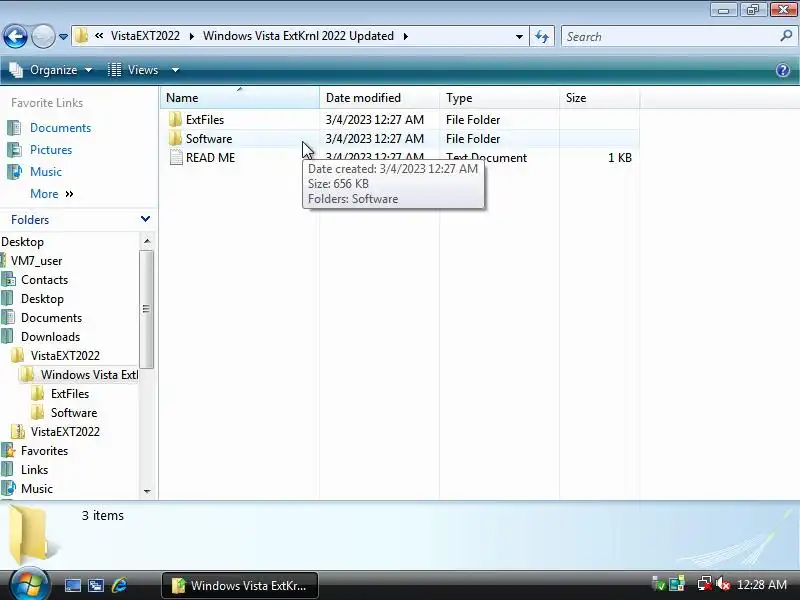800x600 pixels.
Task: Open the Views dropdown arrow
Action: [x=175, y=70]
